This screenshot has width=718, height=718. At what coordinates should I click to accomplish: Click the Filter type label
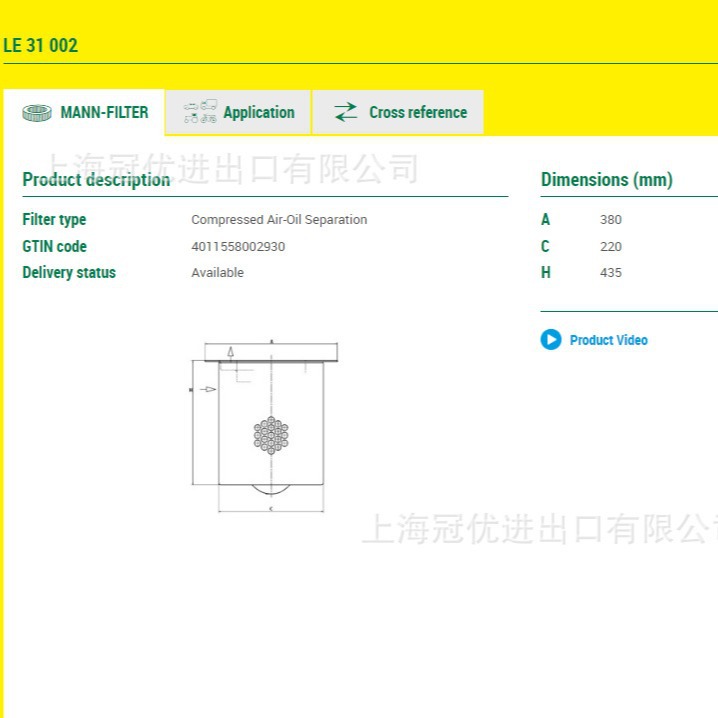click(54, 220)
